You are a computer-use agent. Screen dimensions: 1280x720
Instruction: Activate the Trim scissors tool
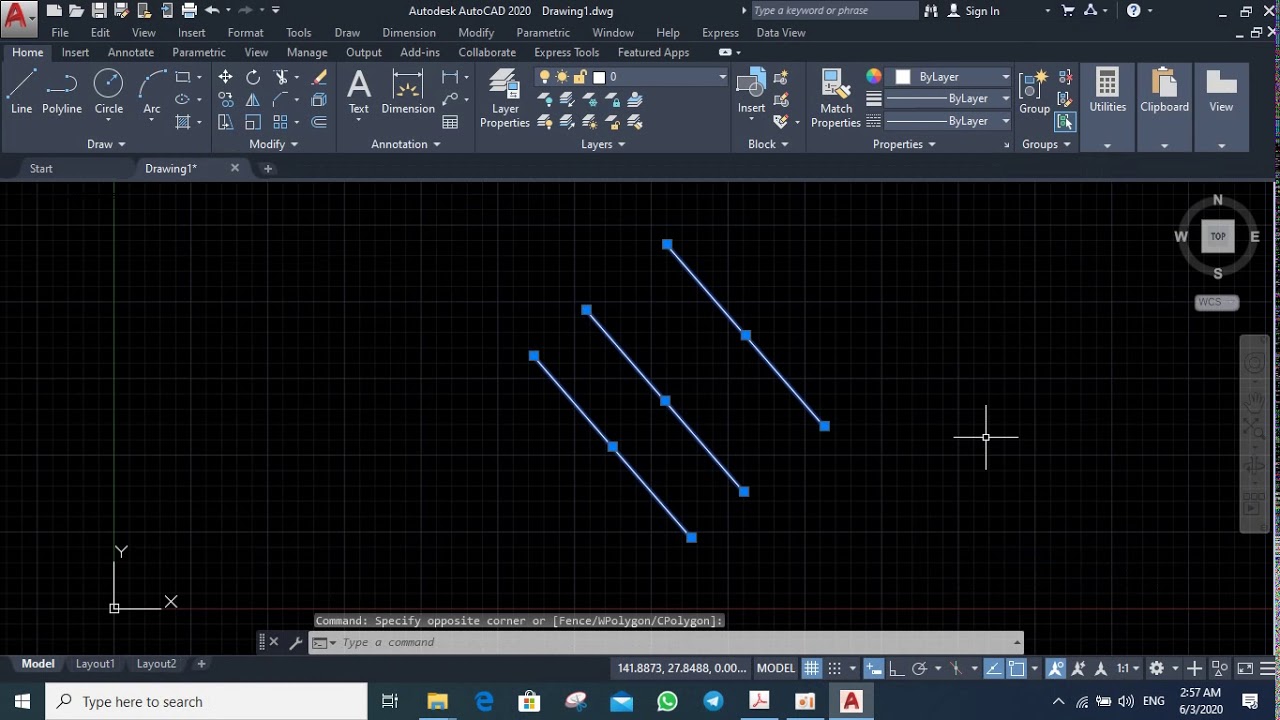pyautogui.click(x=281, y=77)
